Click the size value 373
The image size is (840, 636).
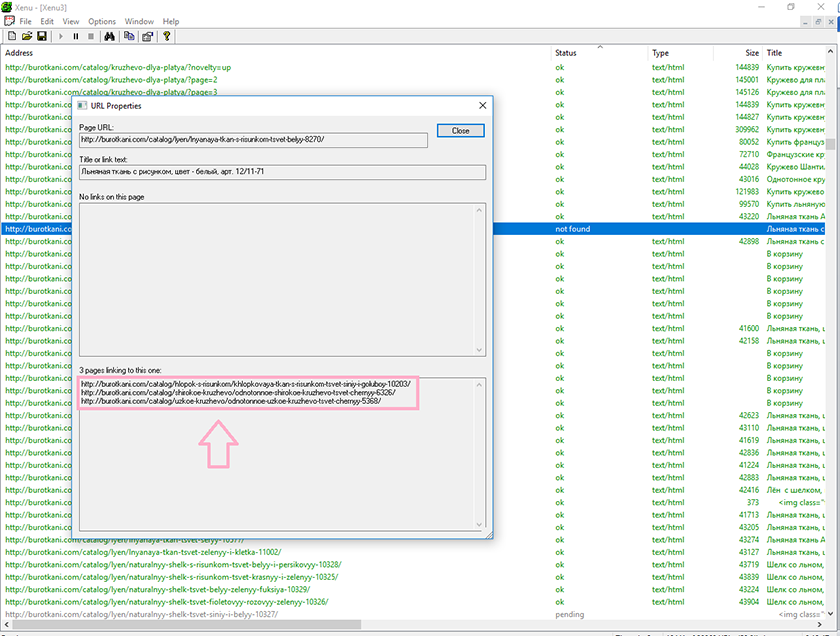point(753,503)
